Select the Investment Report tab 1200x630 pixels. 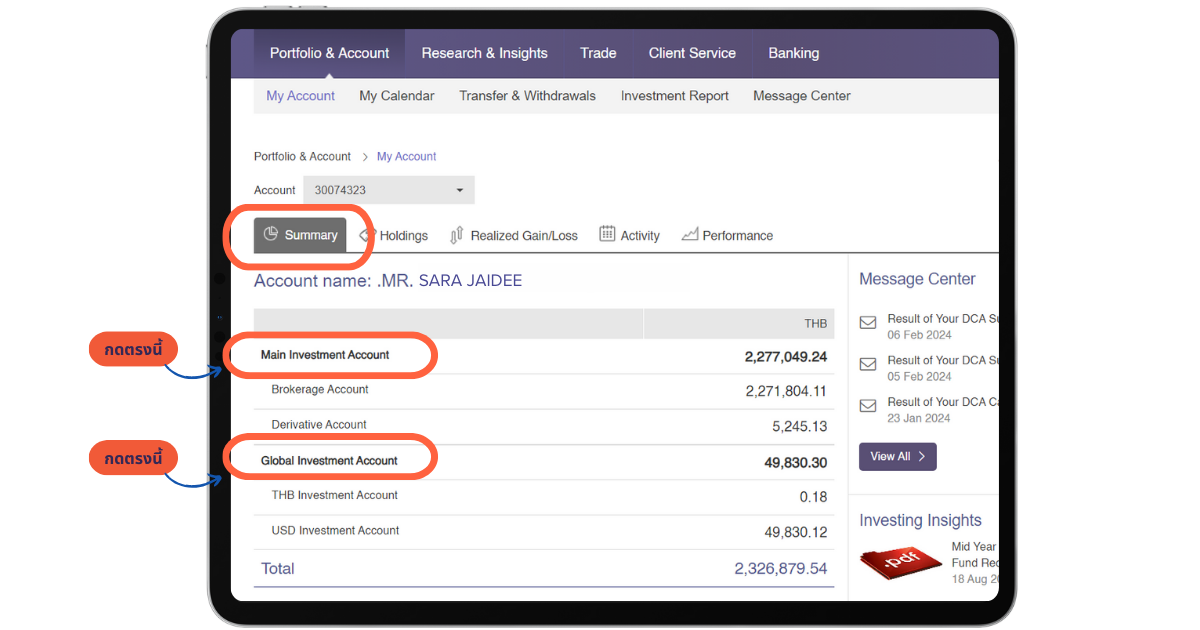(674, 96)
